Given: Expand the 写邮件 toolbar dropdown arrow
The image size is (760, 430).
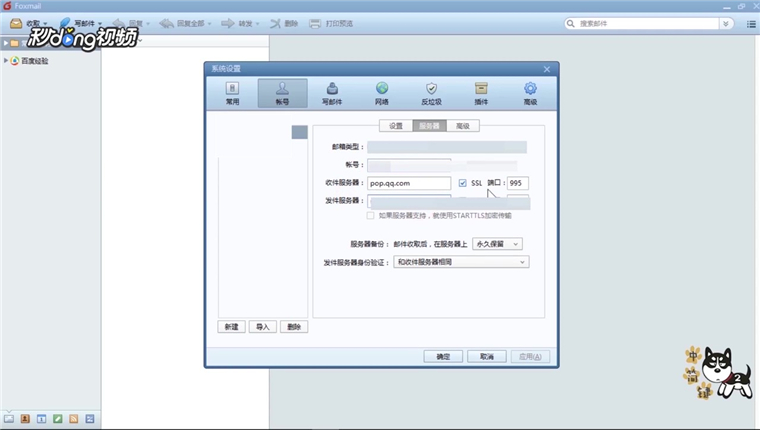Looking at the screenshot, I should [x=100, y=24].
